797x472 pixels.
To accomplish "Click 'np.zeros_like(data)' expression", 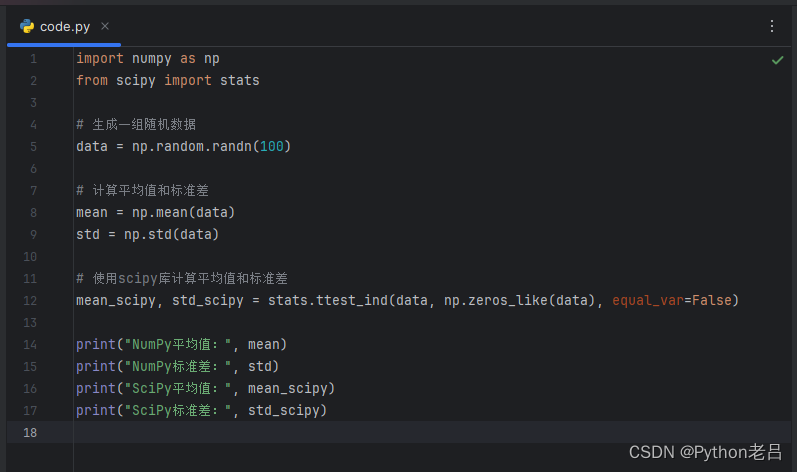I will [x=519, y=301].
